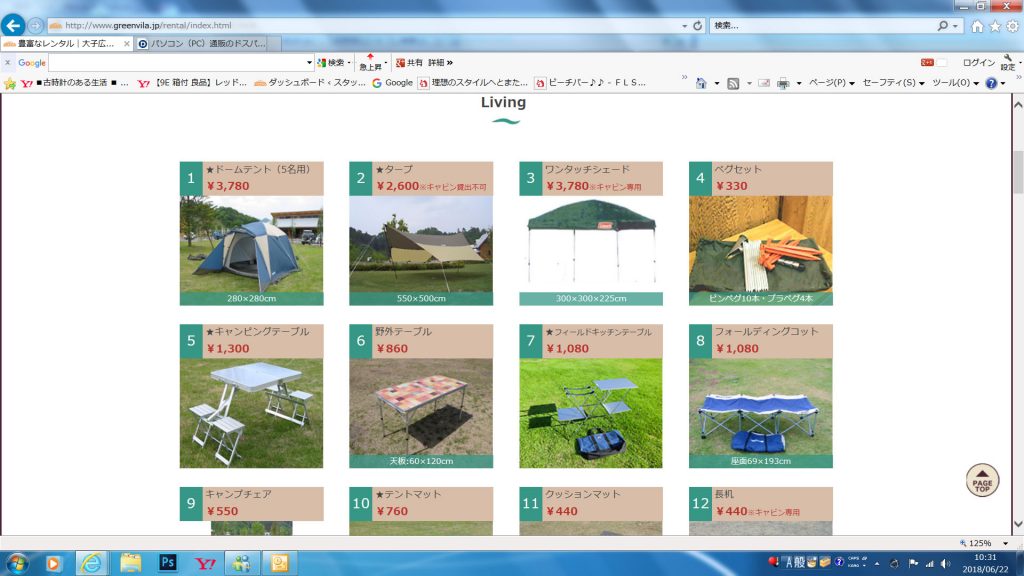Click the キャンピングテーブル photo
Screen dimensions: 1024x576
point(251,413)
